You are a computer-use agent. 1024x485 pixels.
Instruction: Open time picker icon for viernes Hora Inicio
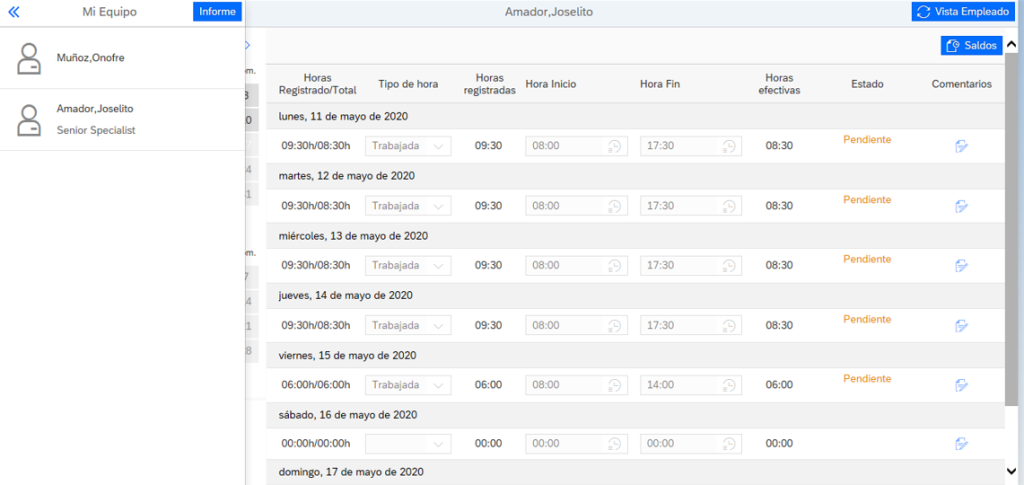(615, 386)
